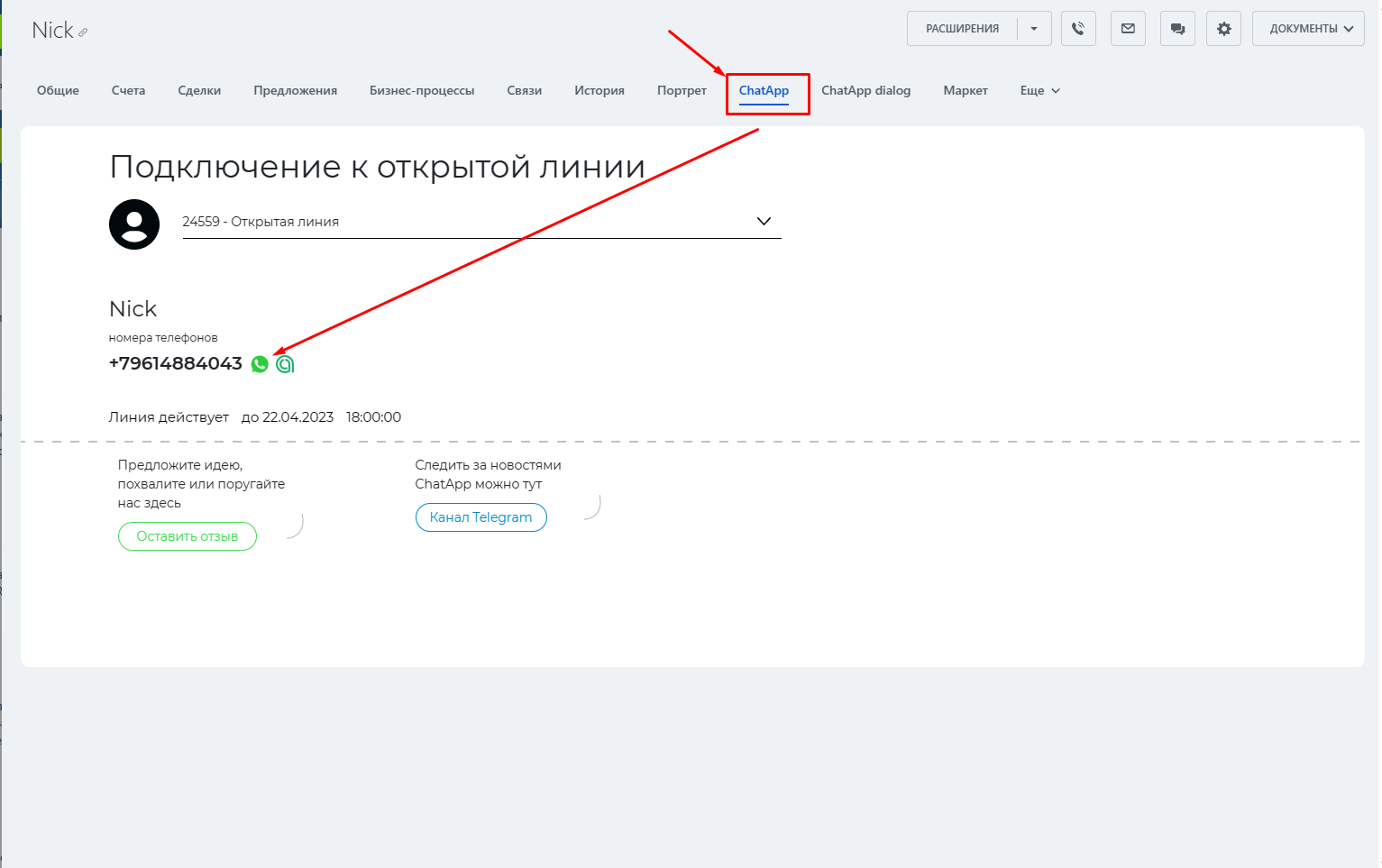Click the Подключение к открытой линии heading

point(378,168)
